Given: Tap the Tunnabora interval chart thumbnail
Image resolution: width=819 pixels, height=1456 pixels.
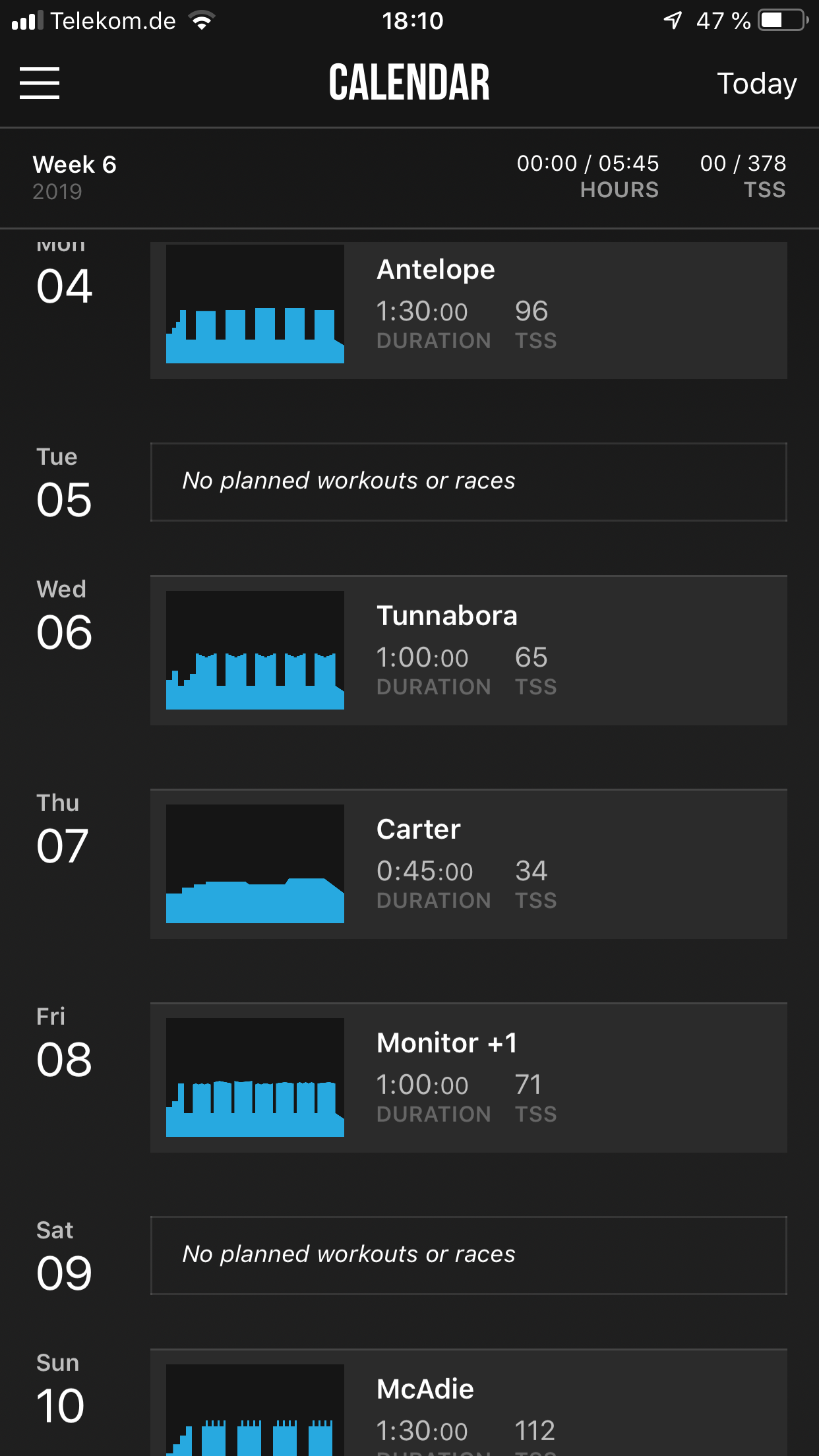Looking at the screenshot, I should (255, 650).
